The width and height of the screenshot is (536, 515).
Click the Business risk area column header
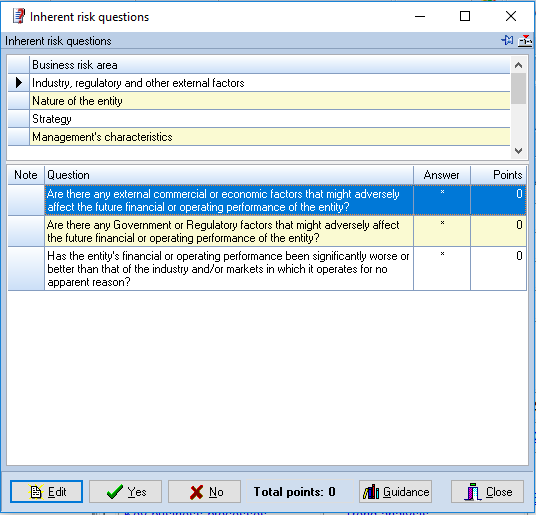click(x=269, y=65)
